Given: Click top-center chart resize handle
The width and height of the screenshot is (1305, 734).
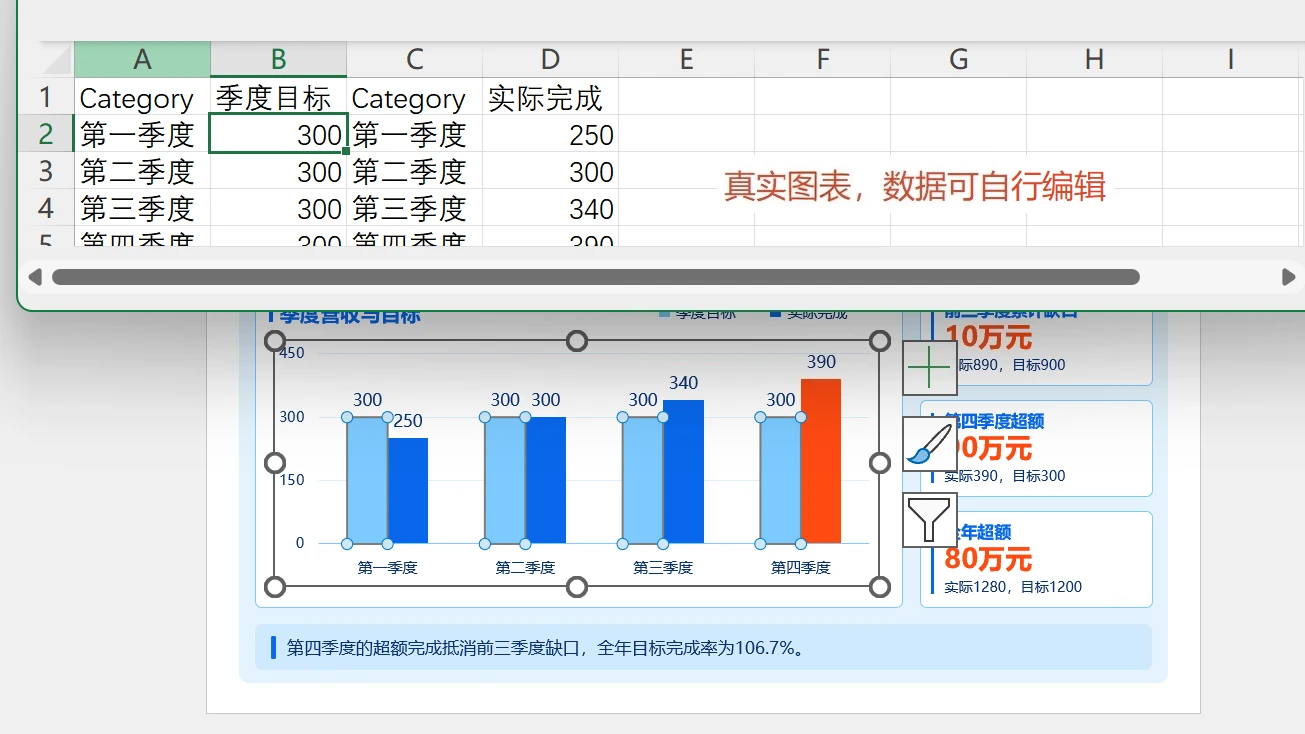Looking at the screenshot, I should coord(577,341).
